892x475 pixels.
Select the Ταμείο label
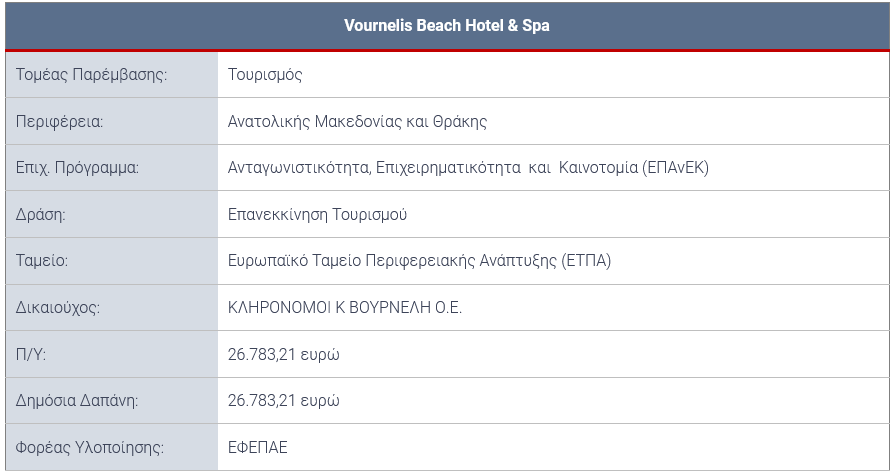pos(42,261)
